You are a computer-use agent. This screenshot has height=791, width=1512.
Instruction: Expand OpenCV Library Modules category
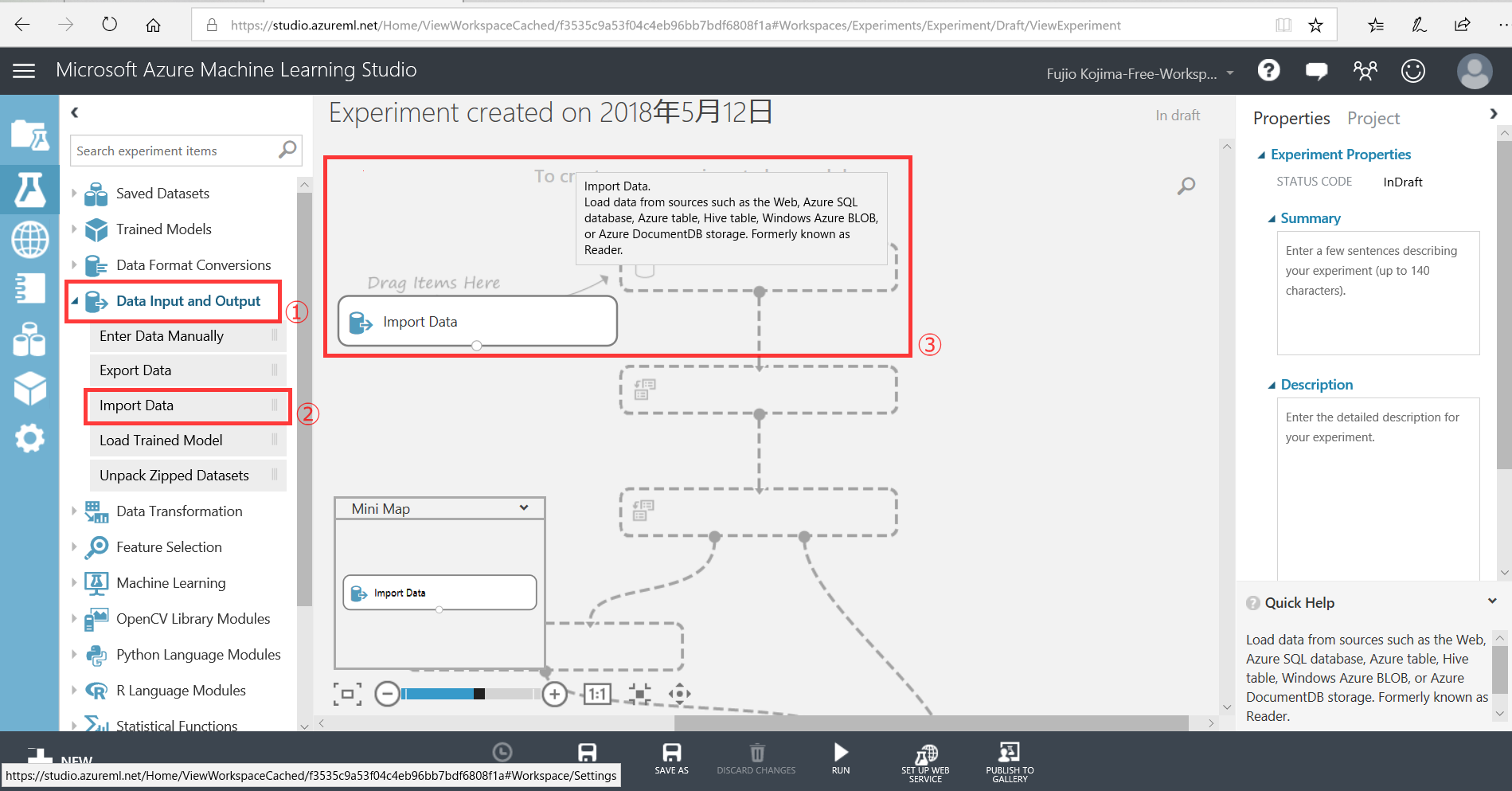coord(74,618)
